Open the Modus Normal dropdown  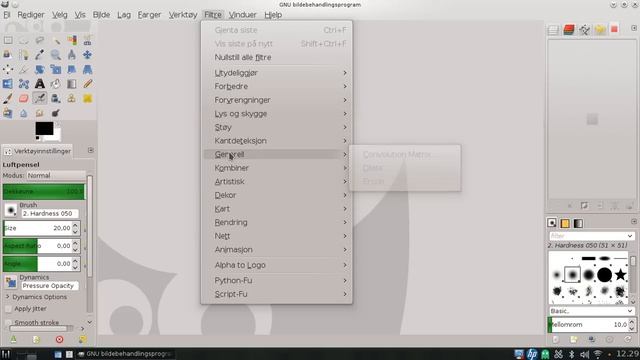click(56, 176)
